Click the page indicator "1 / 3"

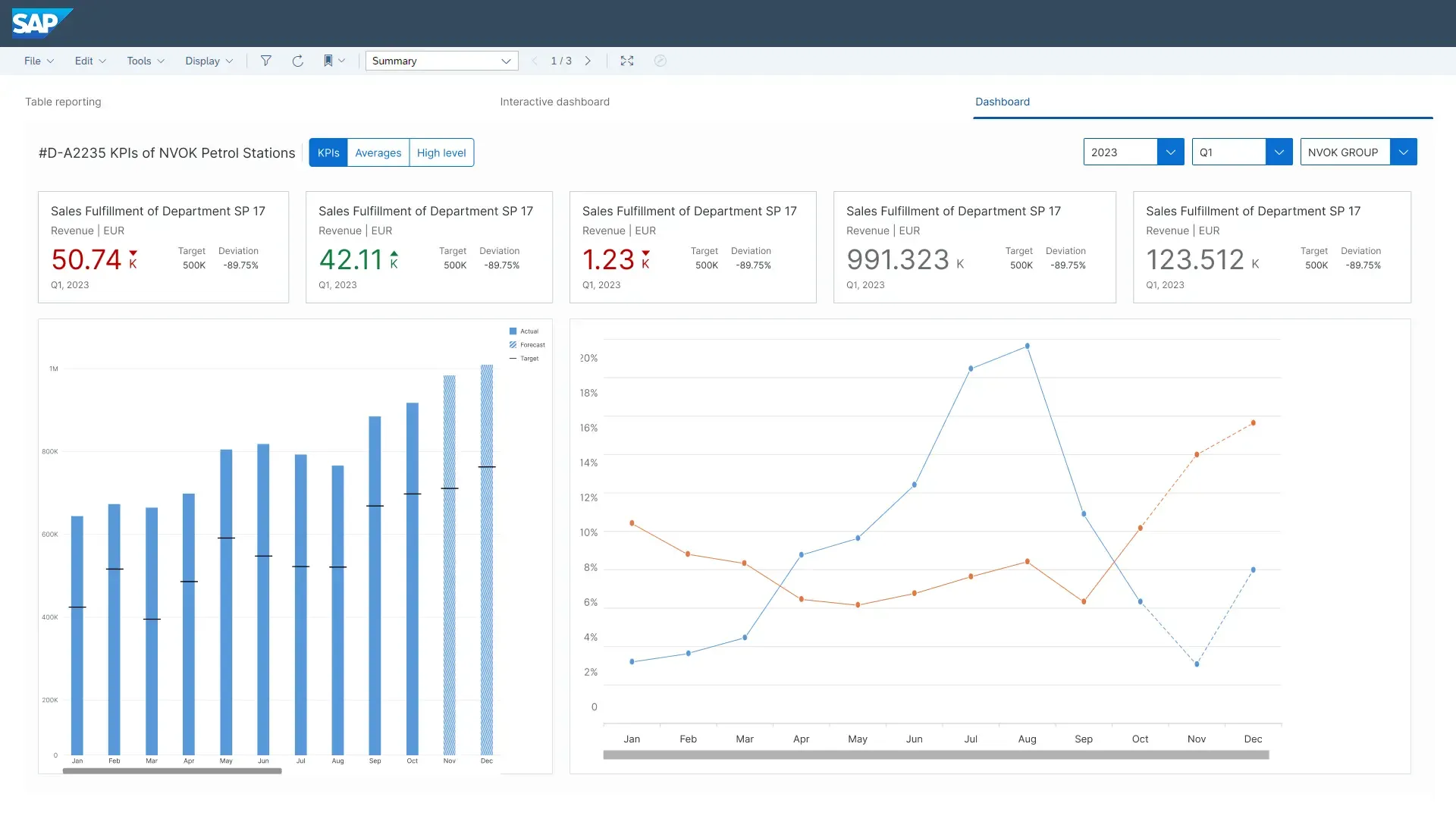pyautogui.click(x=561, y=61)
